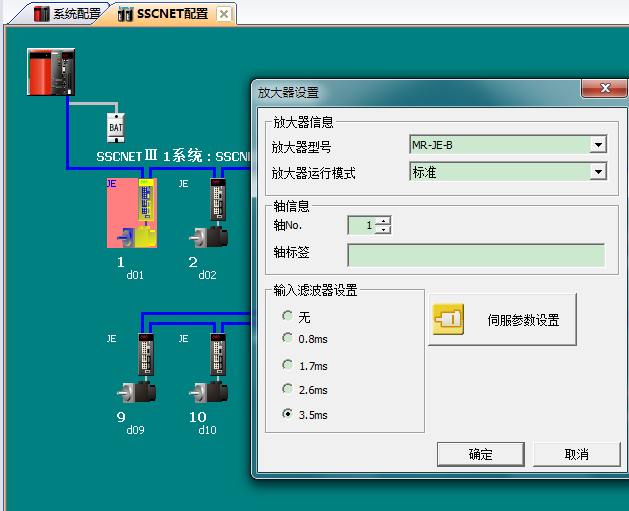Select the 无 filter option

[x=288, y=316]
